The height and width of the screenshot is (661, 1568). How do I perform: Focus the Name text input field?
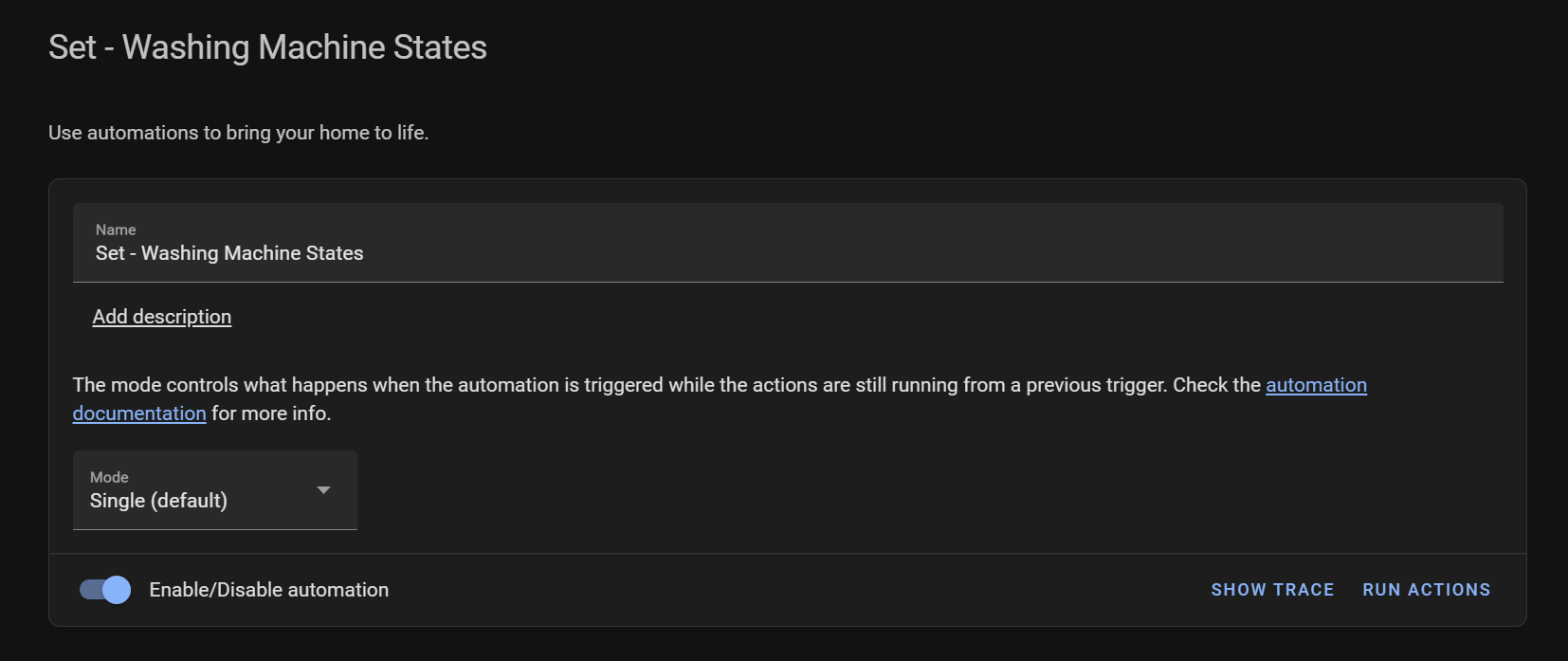(x=787, y=253)
